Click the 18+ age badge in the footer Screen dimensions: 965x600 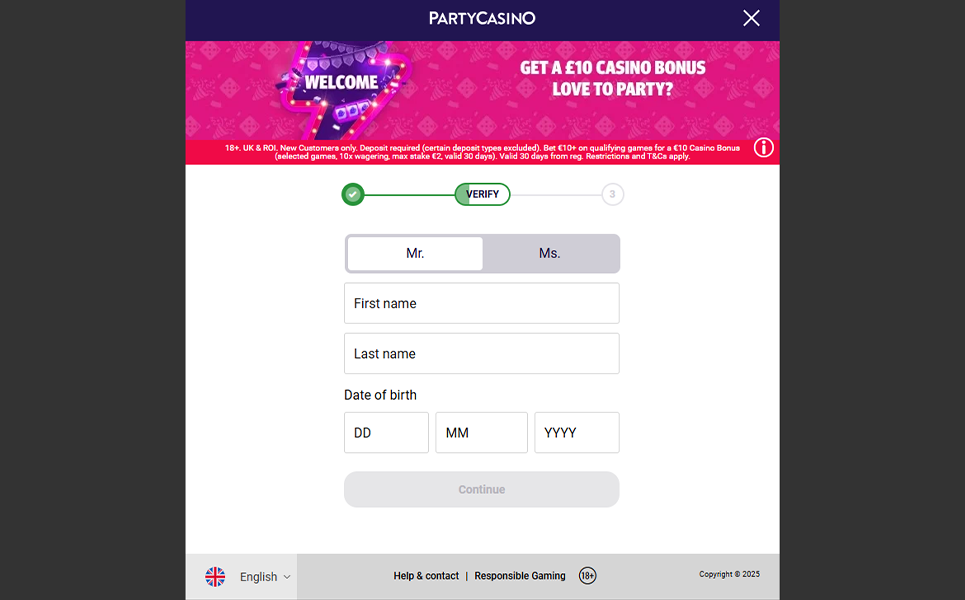pyautogui.click(x=588, y=576)
